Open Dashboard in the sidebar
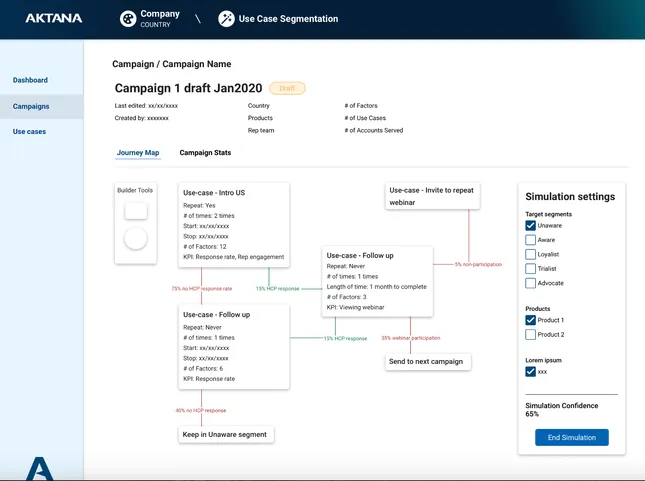The height and width of the screenshot is (481, 645). click(30, 80)
